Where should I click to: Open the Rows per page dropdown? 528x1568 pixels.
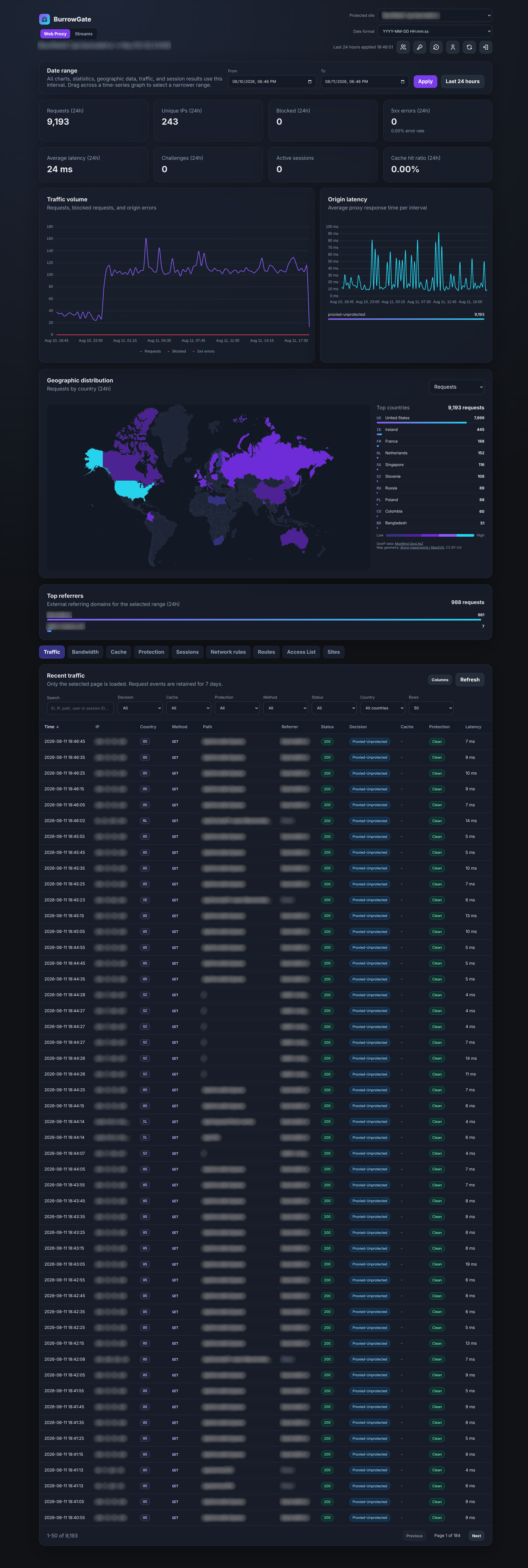coord(431,708)
